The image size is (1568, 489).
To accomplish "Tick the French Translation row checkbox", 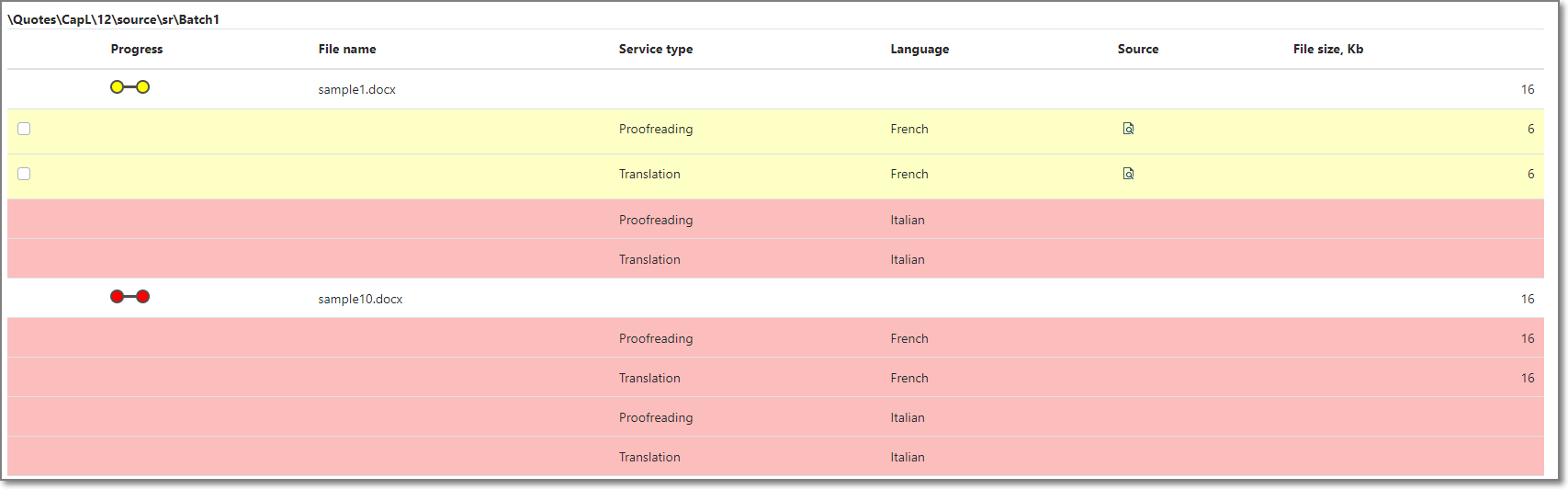I will [x=24, y=174].
